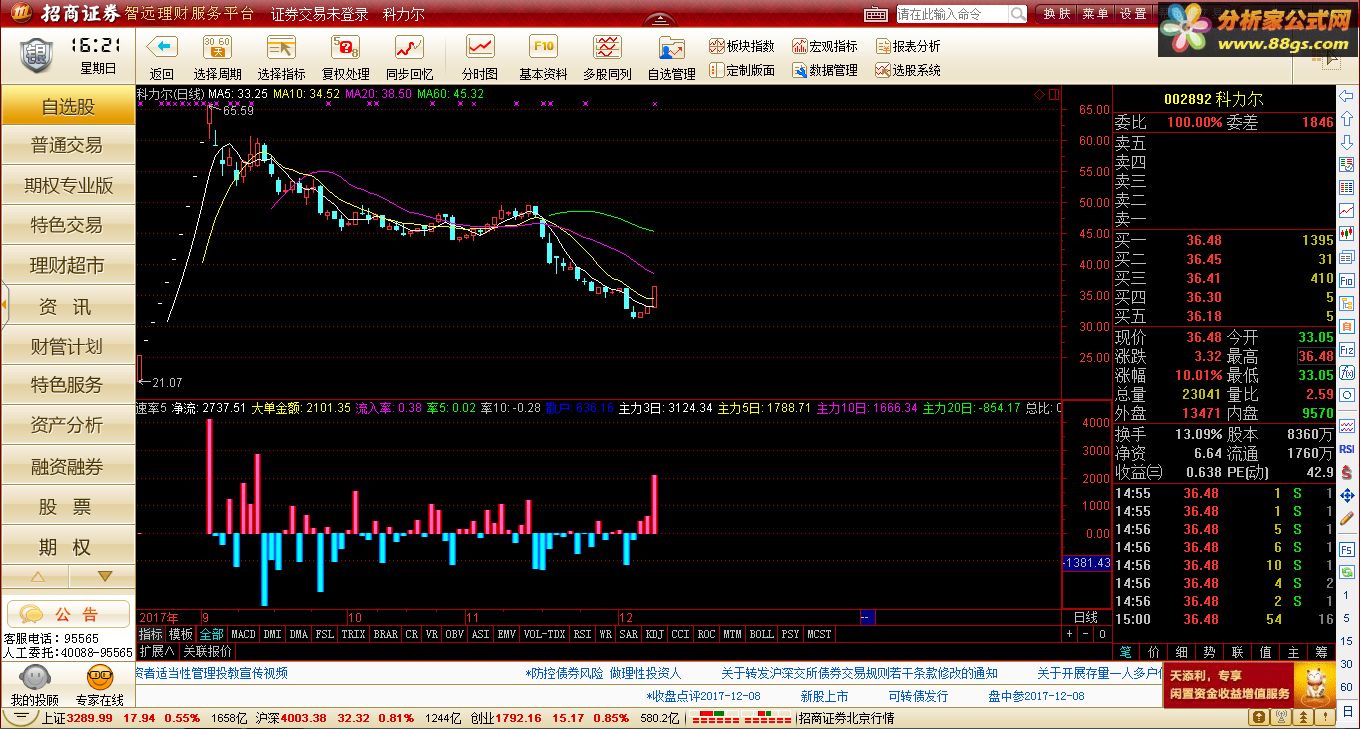The image size is (1360, 729).
Task: Click the lock safe logo icon
Action: [x=36, y=54]
